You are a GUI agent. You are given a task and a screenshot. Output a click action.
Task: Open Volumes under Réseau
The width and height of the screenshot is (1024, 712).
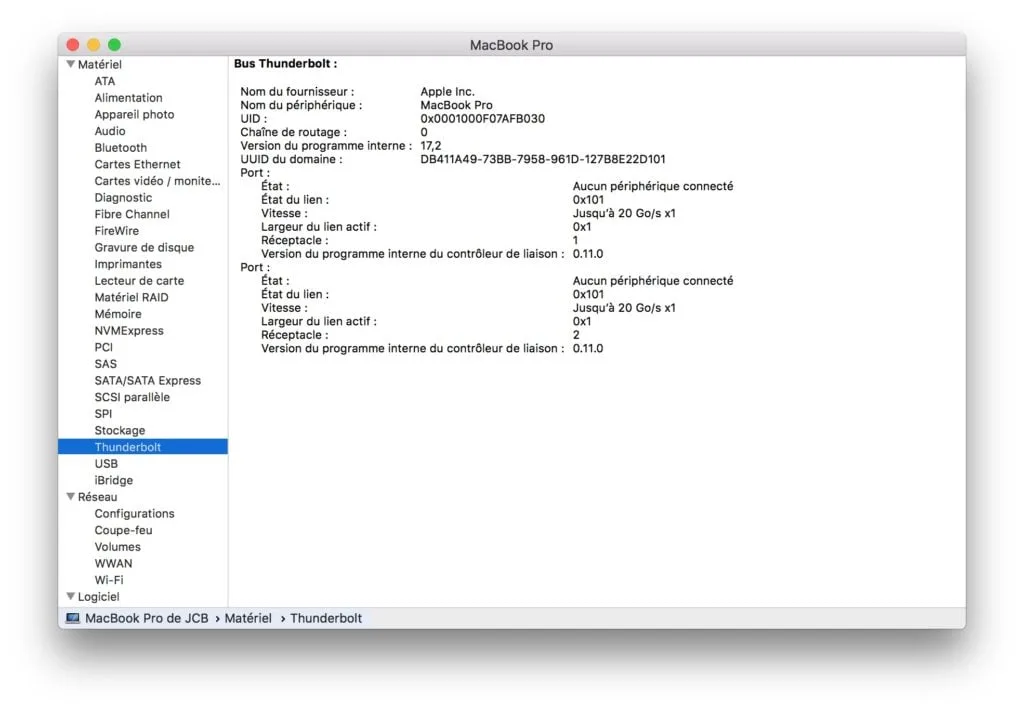pos(118,547)
